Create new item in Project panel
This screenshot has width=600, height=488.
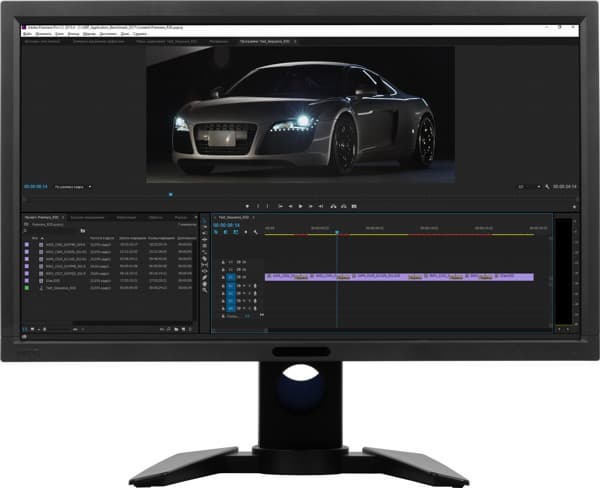pyautogui.click(x=183, y=329)
